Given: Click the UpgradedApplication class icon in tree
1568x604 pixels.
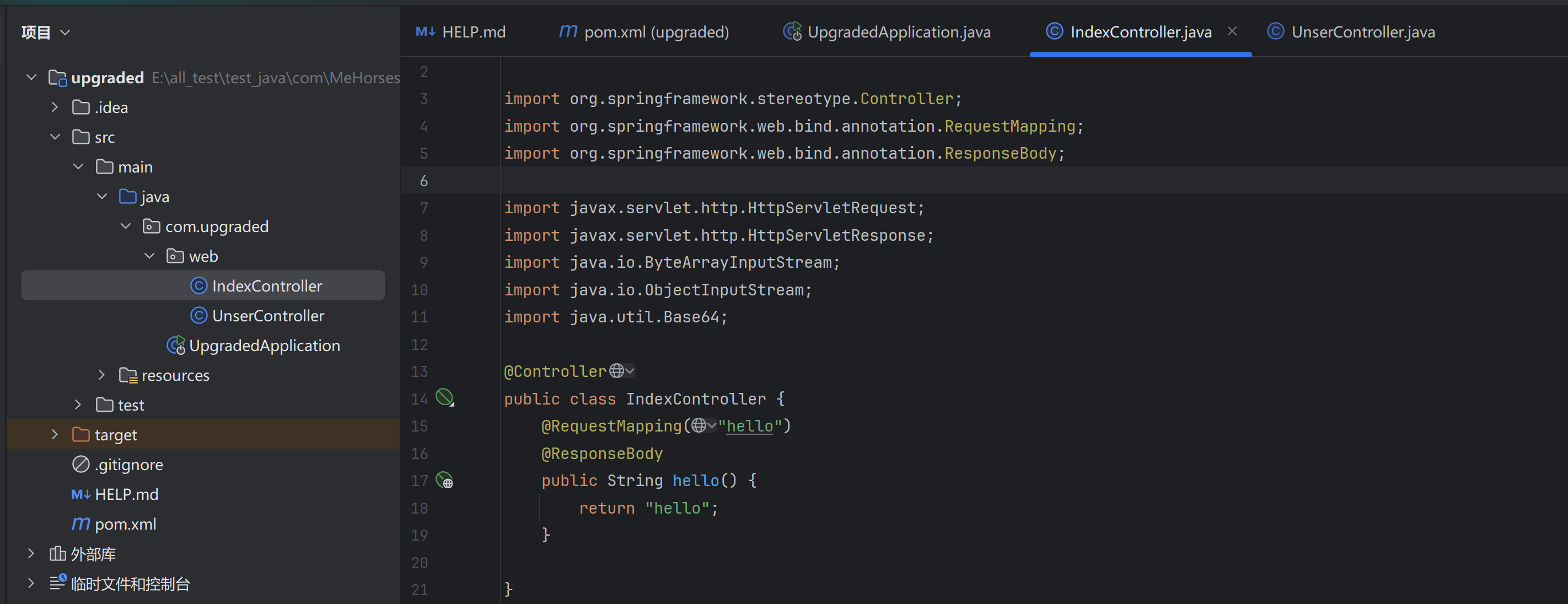Looking at the screenshot, I should click(x=176, y=346).
